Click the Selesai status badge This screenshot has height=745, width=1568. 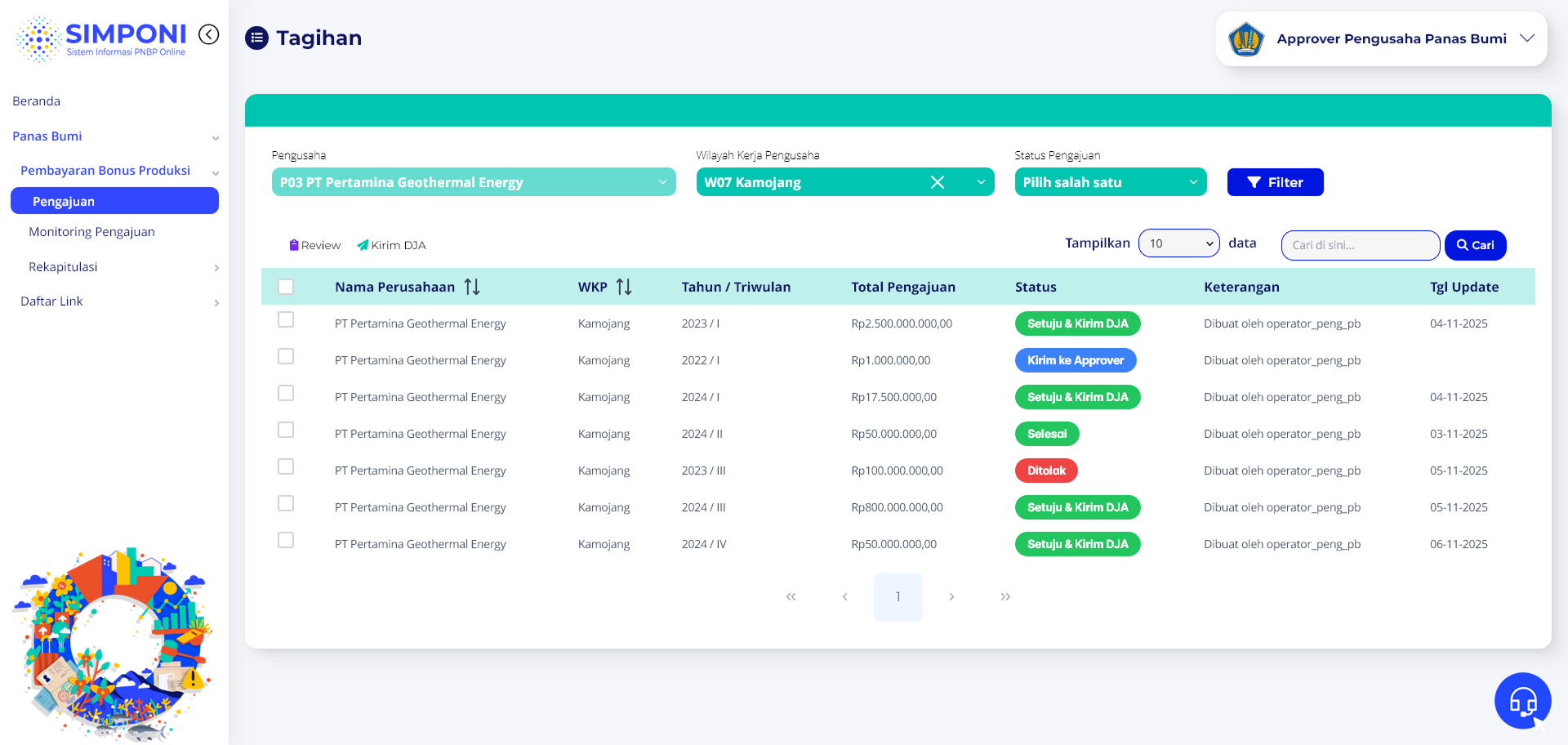click(x=1047, y=434)
